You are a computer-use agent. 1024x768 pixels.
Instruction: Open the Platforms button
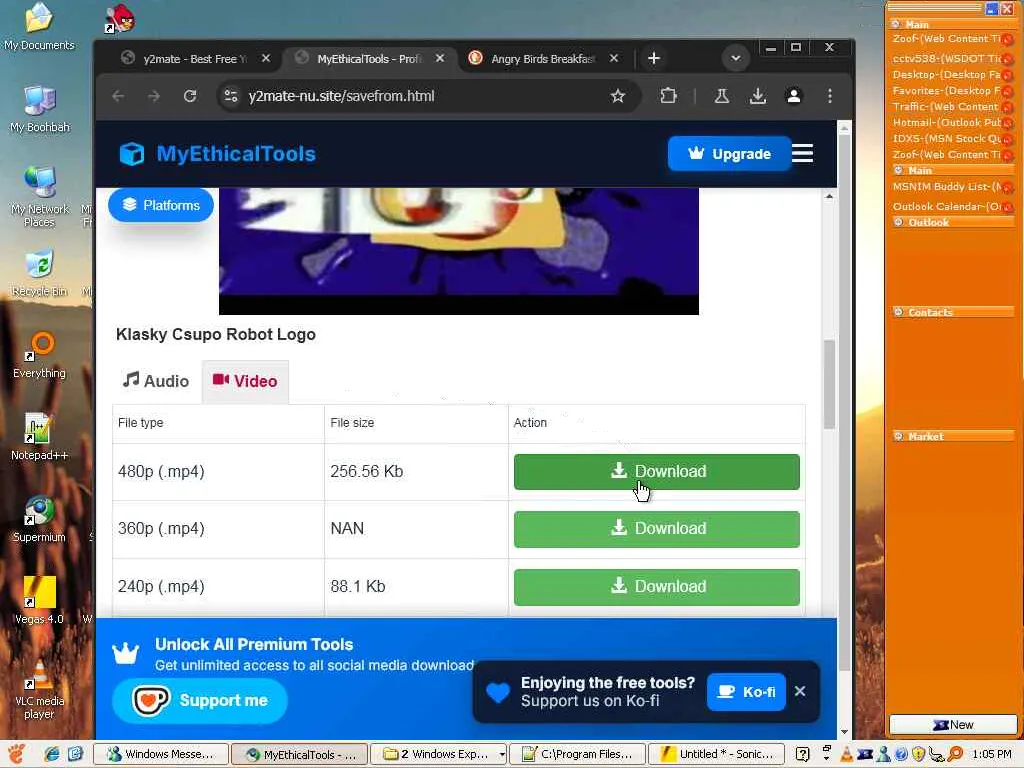coord(161,205)
